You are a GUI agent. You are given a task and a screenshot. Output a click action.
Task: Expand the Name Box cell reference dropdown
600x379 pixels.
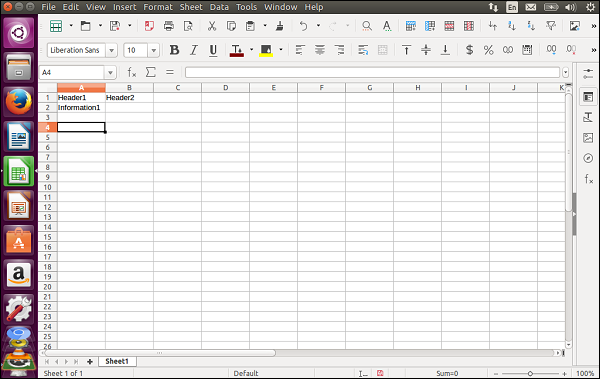(x=110, y=72)
